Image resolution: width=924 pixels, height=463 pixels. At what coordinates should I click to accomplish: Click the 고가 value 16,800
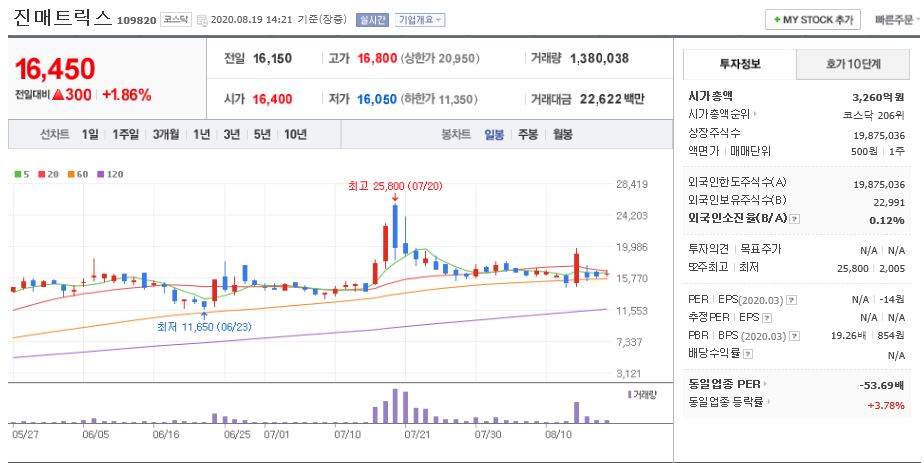tap(377, 58)
